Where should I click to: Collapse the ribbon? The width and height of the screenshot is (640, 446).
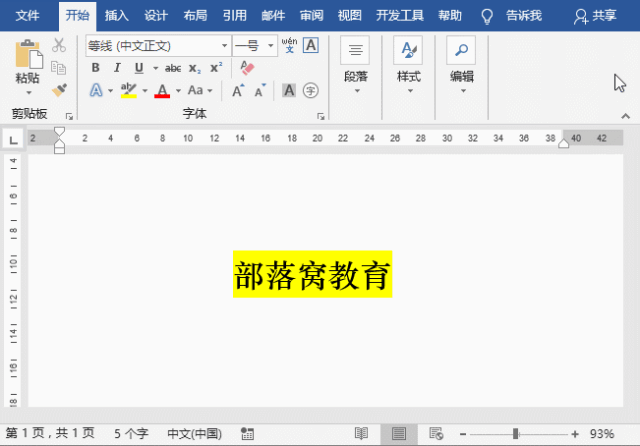click(625, 116)
